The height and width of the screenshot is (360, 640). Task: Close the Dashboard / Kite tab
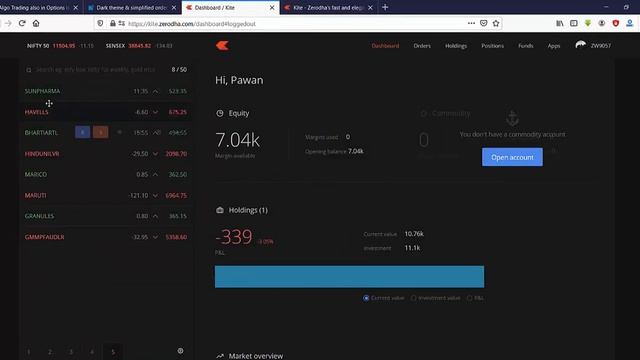[x=272, y=7]
